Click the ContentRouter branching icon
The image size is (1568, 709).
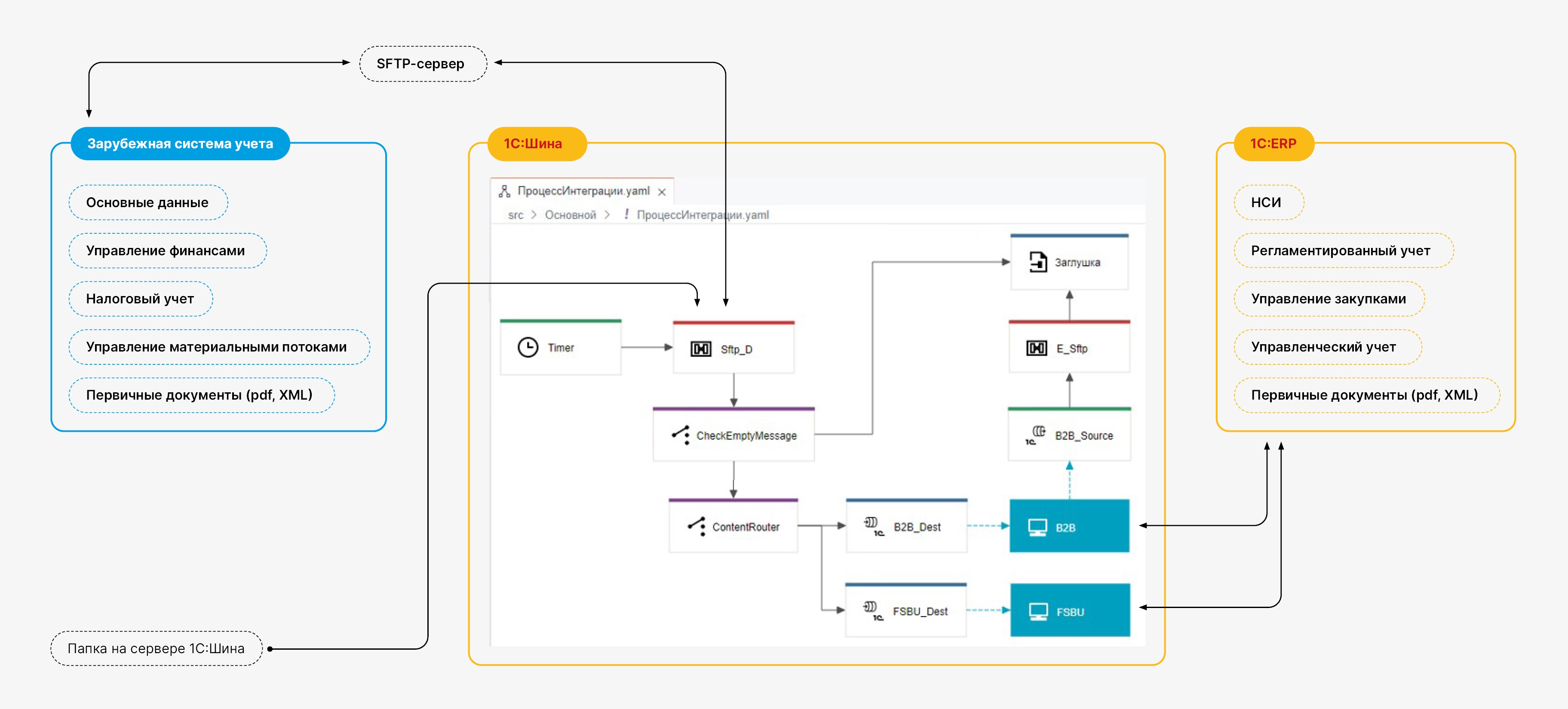697,526
